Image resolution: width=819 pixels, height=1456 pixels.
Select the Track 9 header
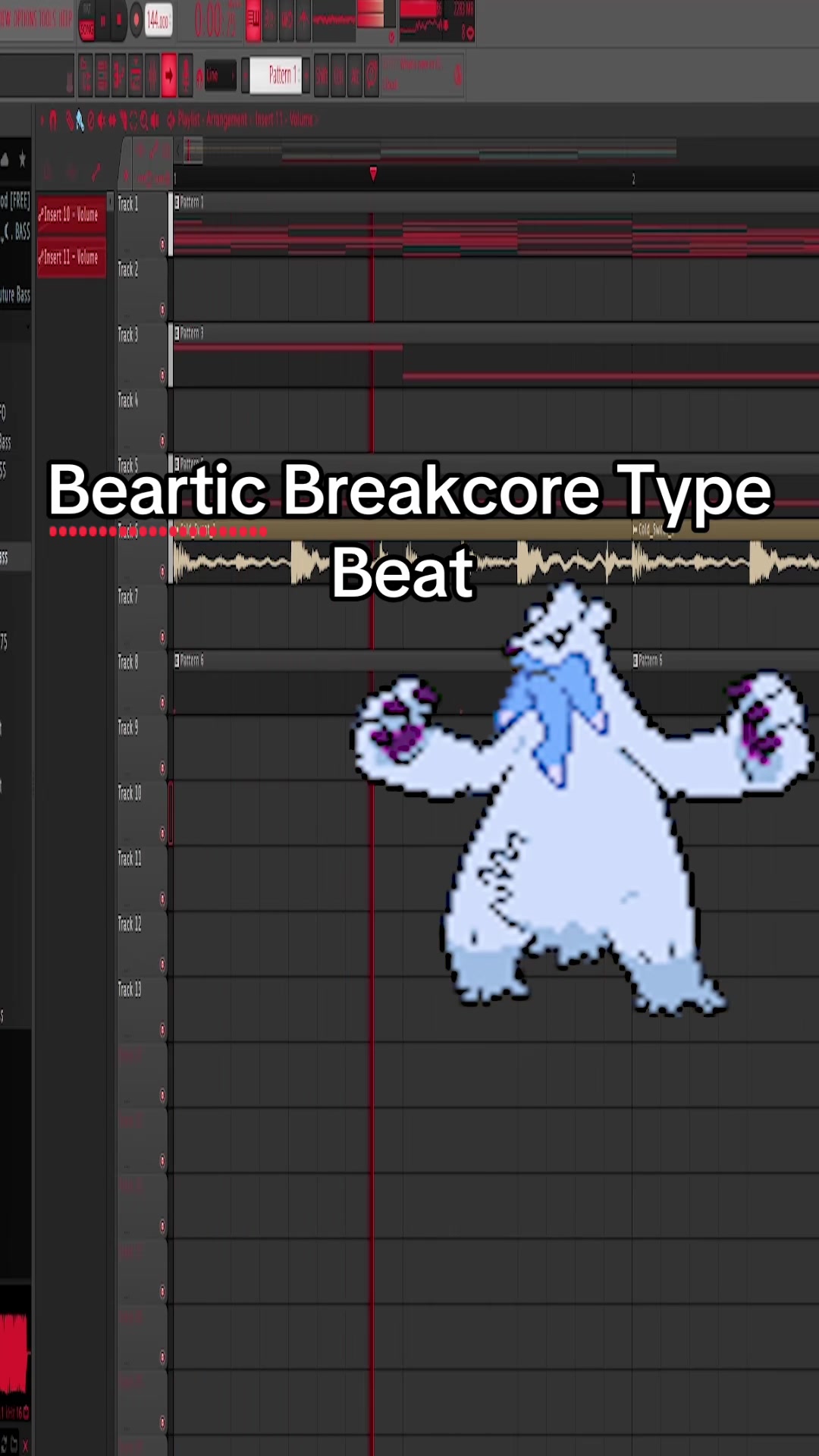(x=142, y=748)
